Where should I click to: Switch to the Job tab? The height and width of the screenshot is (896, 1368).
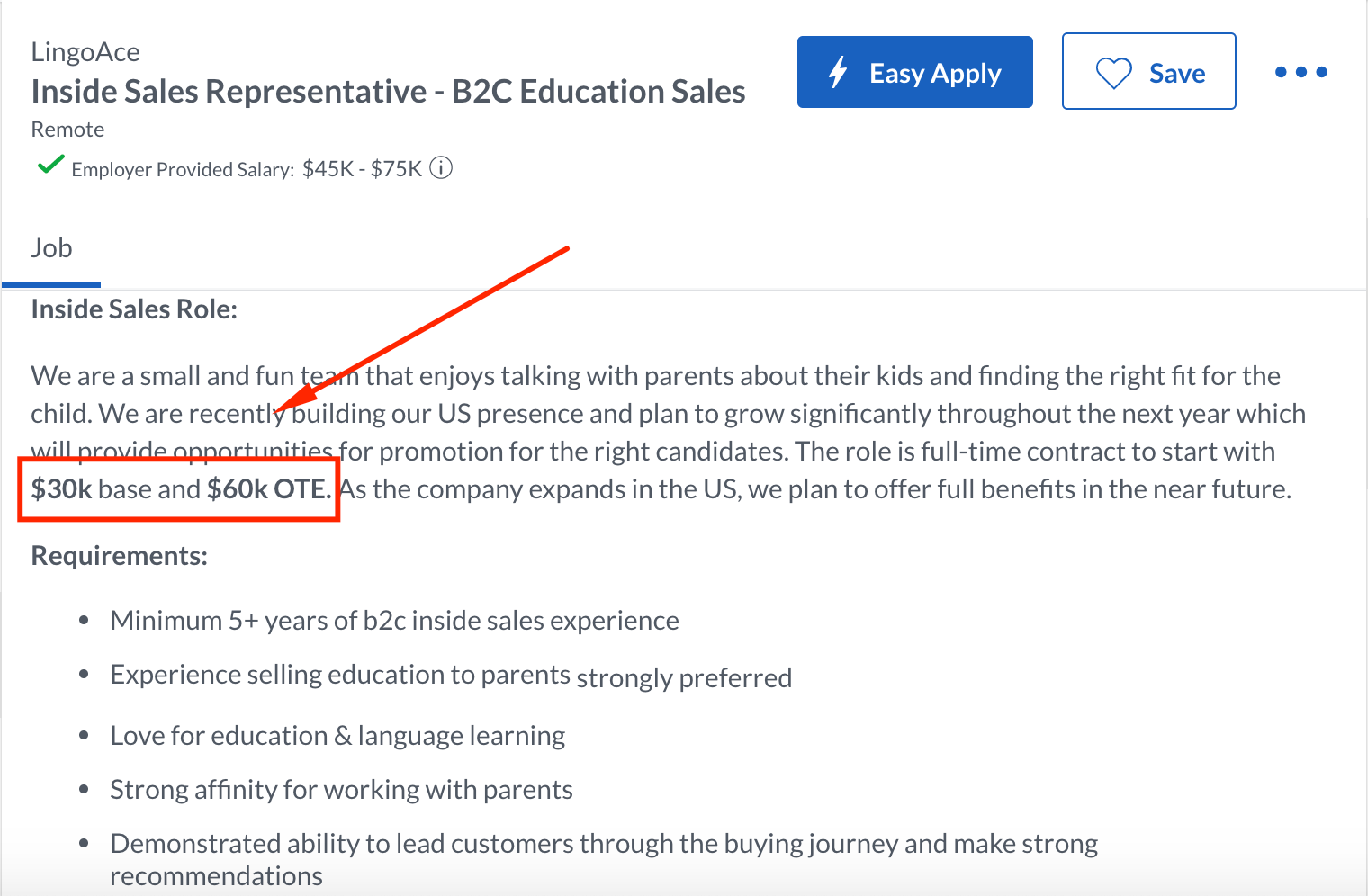pos(51,248)
